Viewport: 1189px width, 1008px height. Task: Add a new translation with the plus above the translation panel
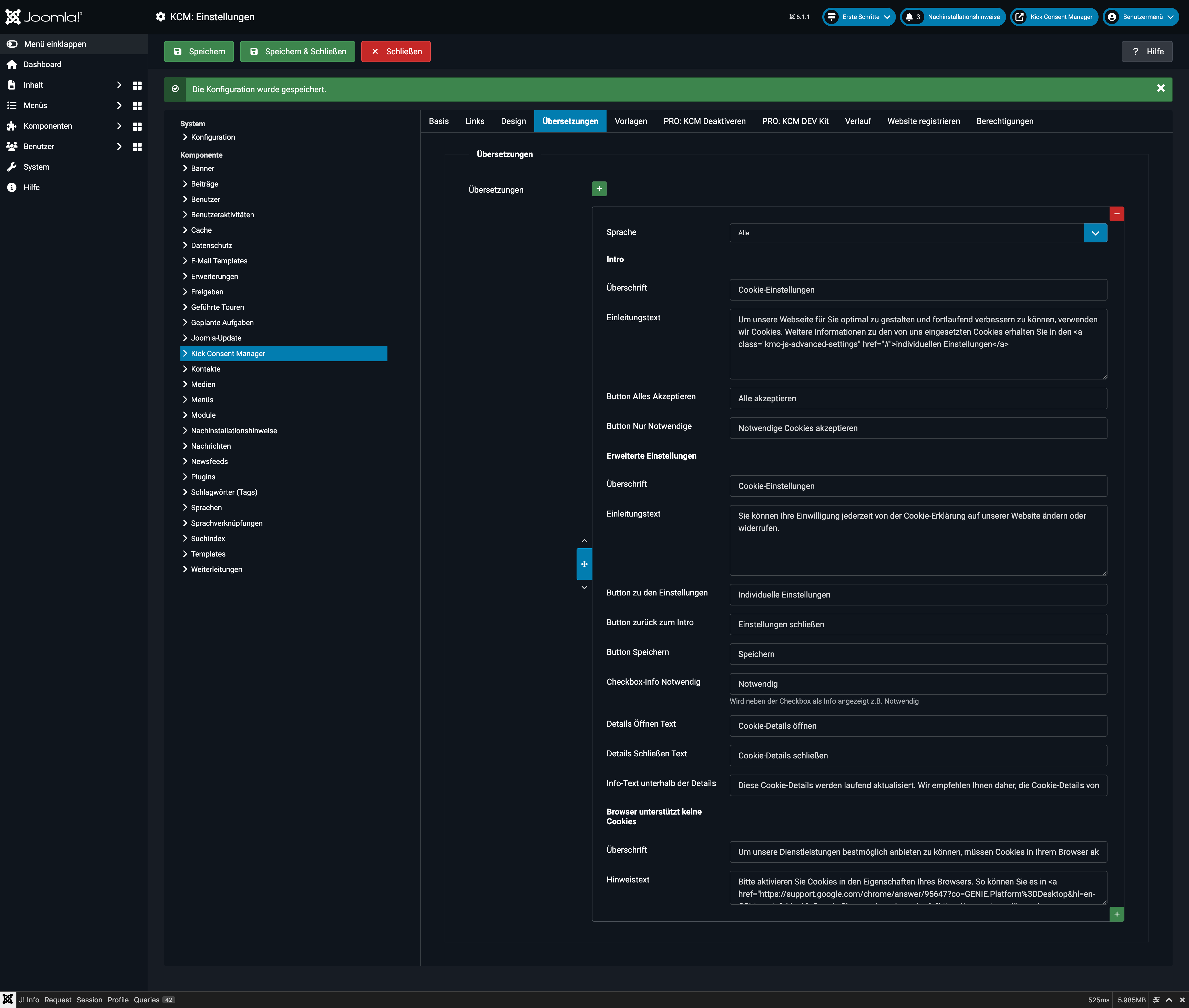599,189
